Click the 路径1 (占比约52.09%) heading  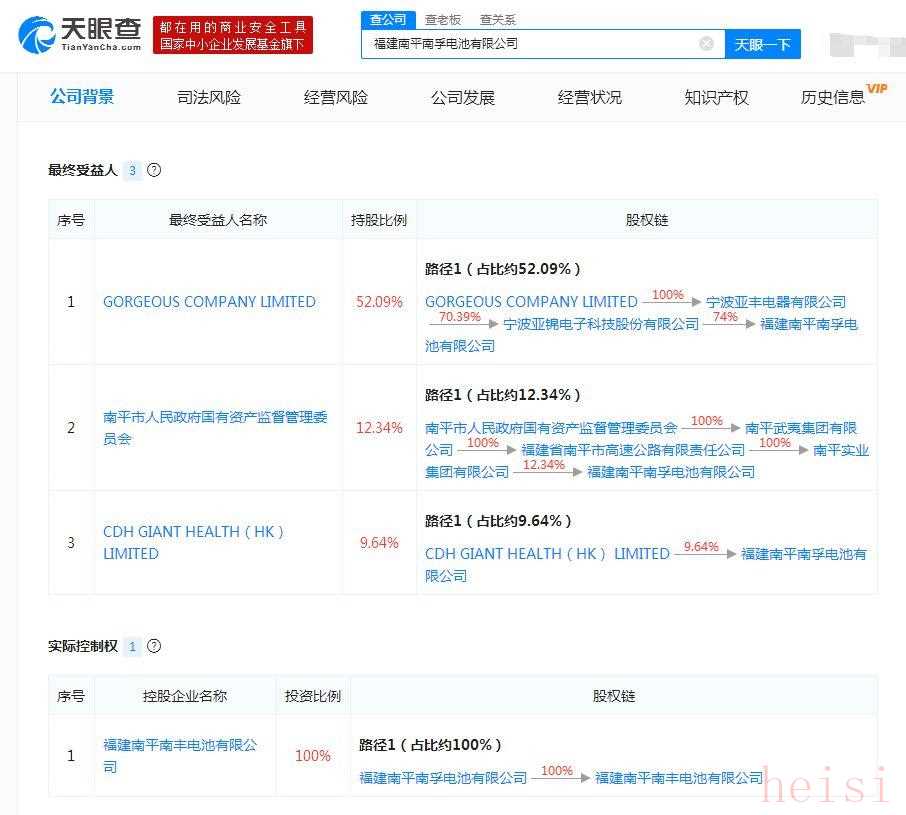click(503, 269)
